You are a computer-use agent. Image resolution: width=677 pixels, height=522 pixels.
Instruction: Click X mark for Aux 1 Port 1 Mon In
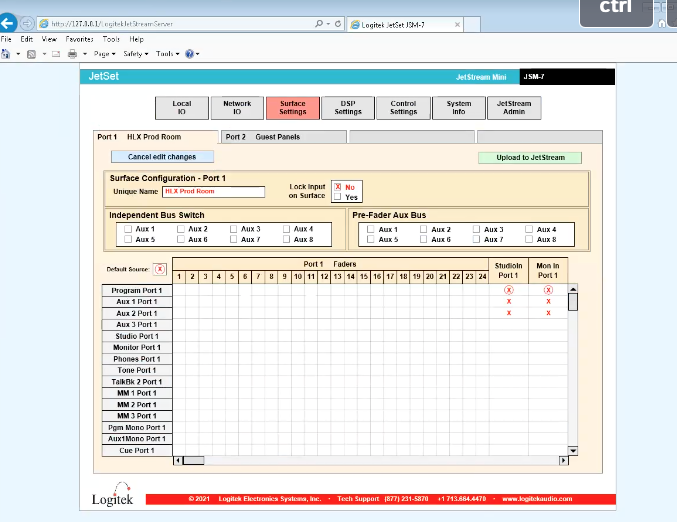tap(548, 301)
